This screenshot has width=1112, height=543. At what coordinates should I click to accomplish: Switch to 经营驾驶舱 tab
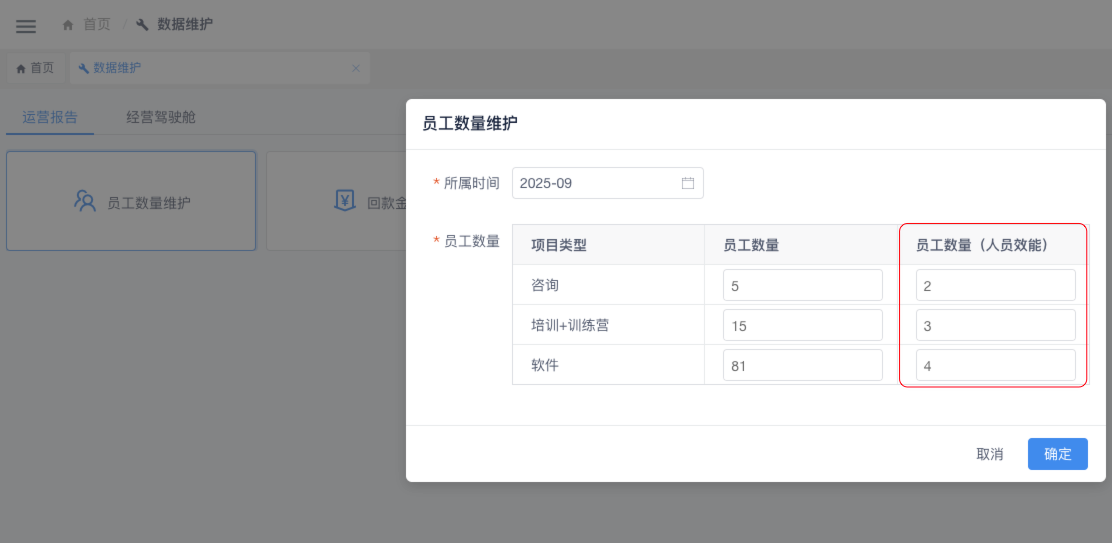(x=161, y=117)
